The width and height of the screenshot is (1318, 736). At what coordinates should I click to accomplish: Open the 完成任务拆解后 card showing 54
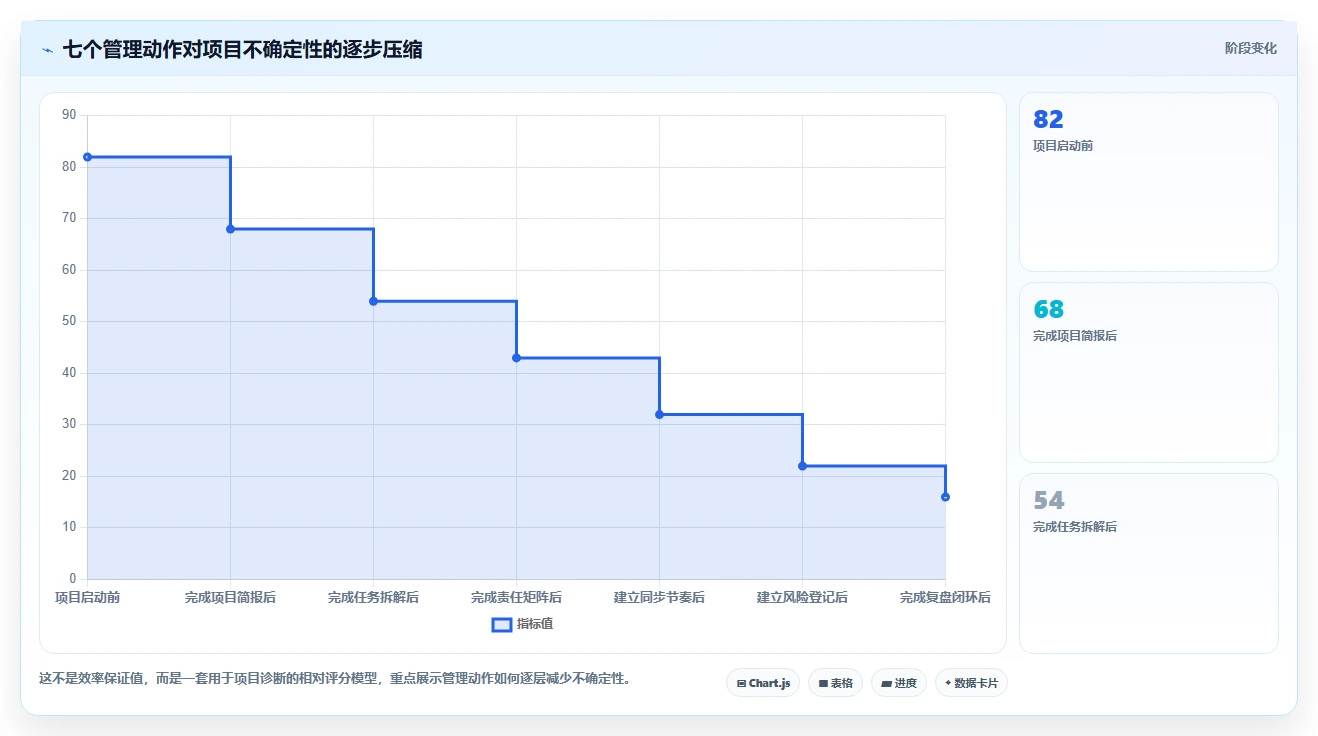[x=1148, y=563]
